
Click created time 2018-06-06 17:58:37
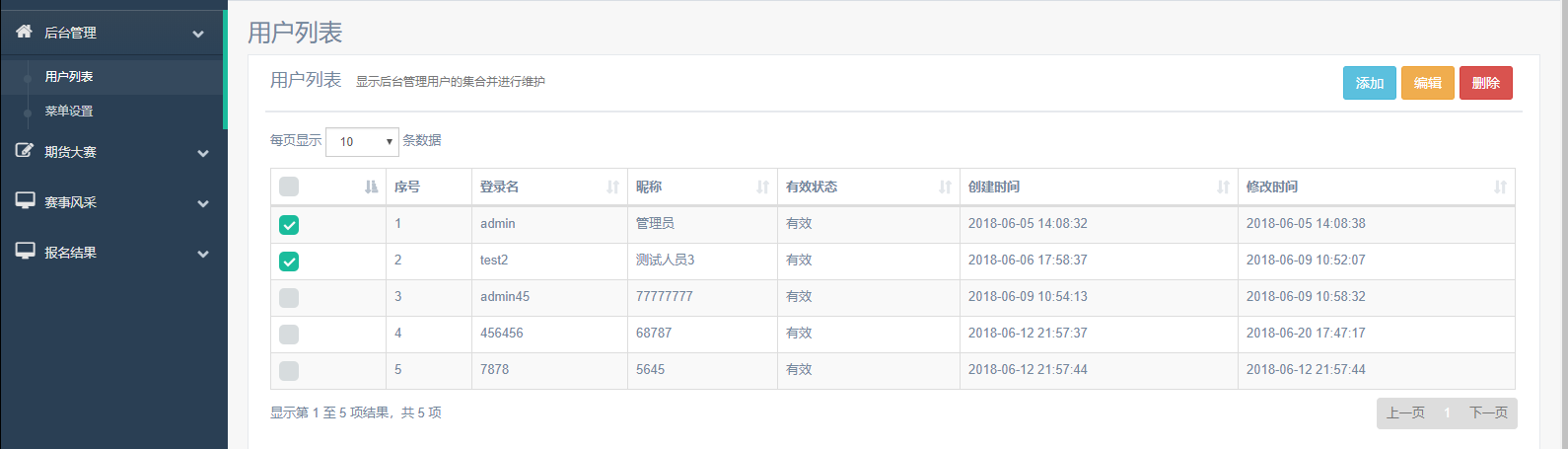pos(1028,260)
